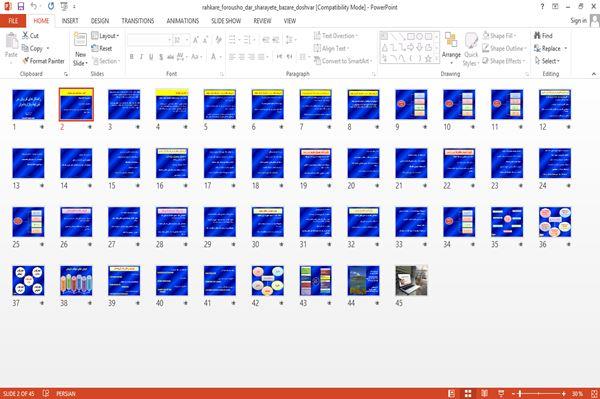
Task: Select slide 45 thumbnail with laptop photo
Action: pos(411,280)
